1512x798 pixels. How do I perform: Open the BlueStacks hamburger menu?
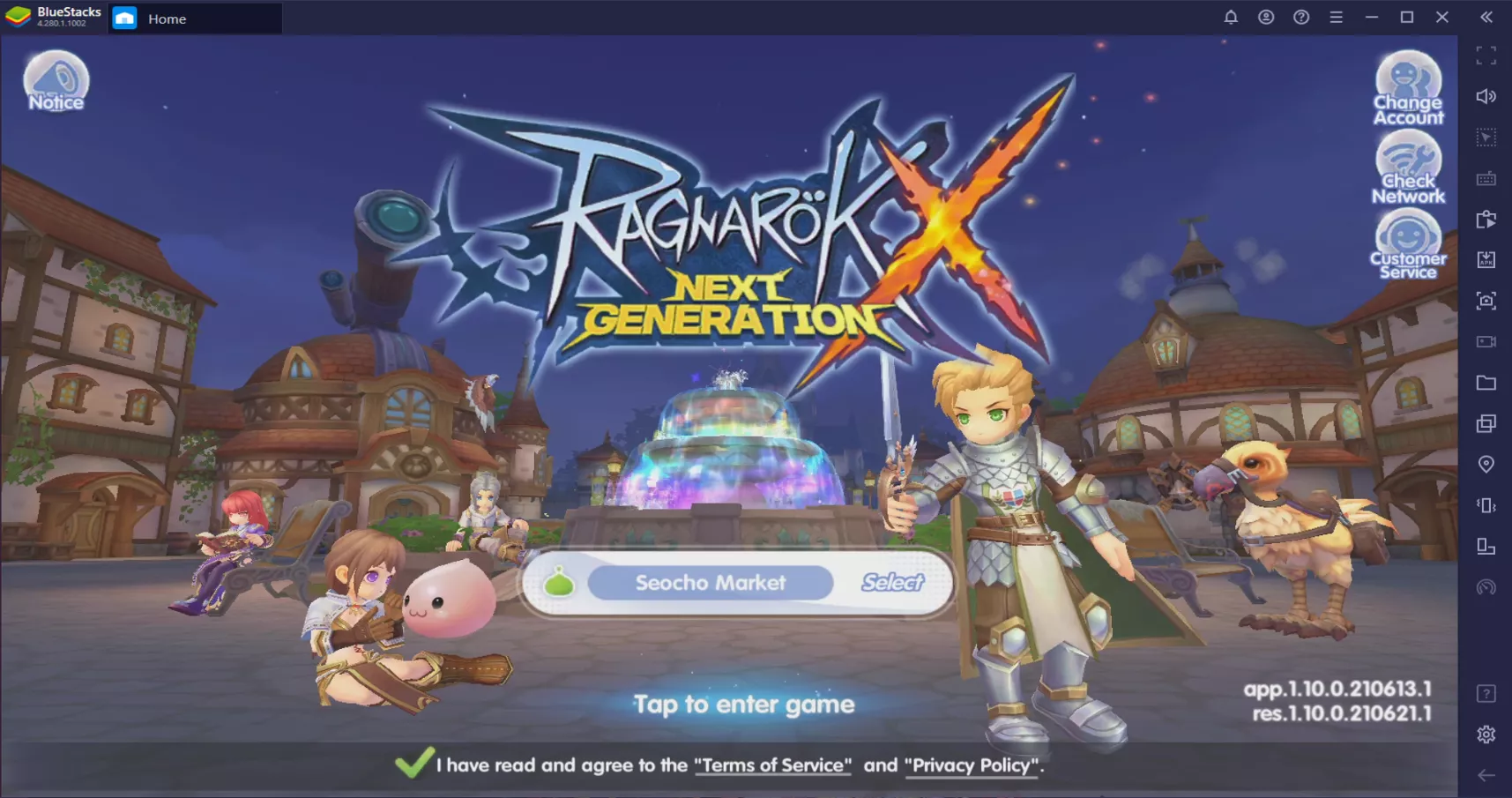coord(1337,18)
